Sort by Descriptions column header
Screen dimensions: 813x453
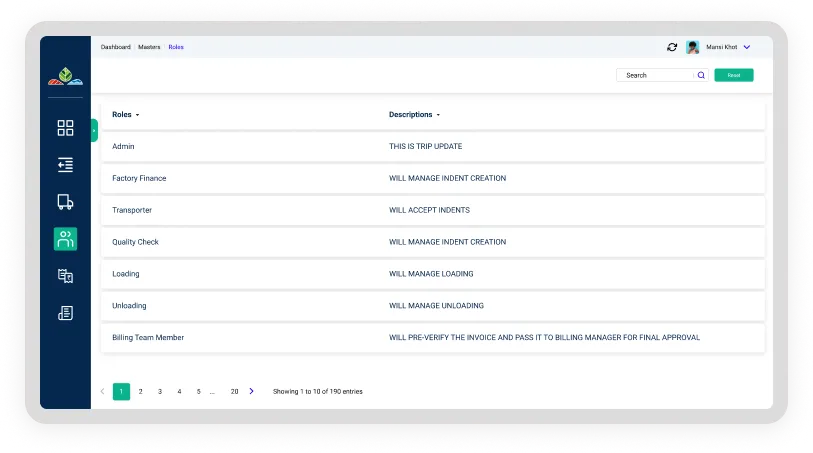[414, 115]
